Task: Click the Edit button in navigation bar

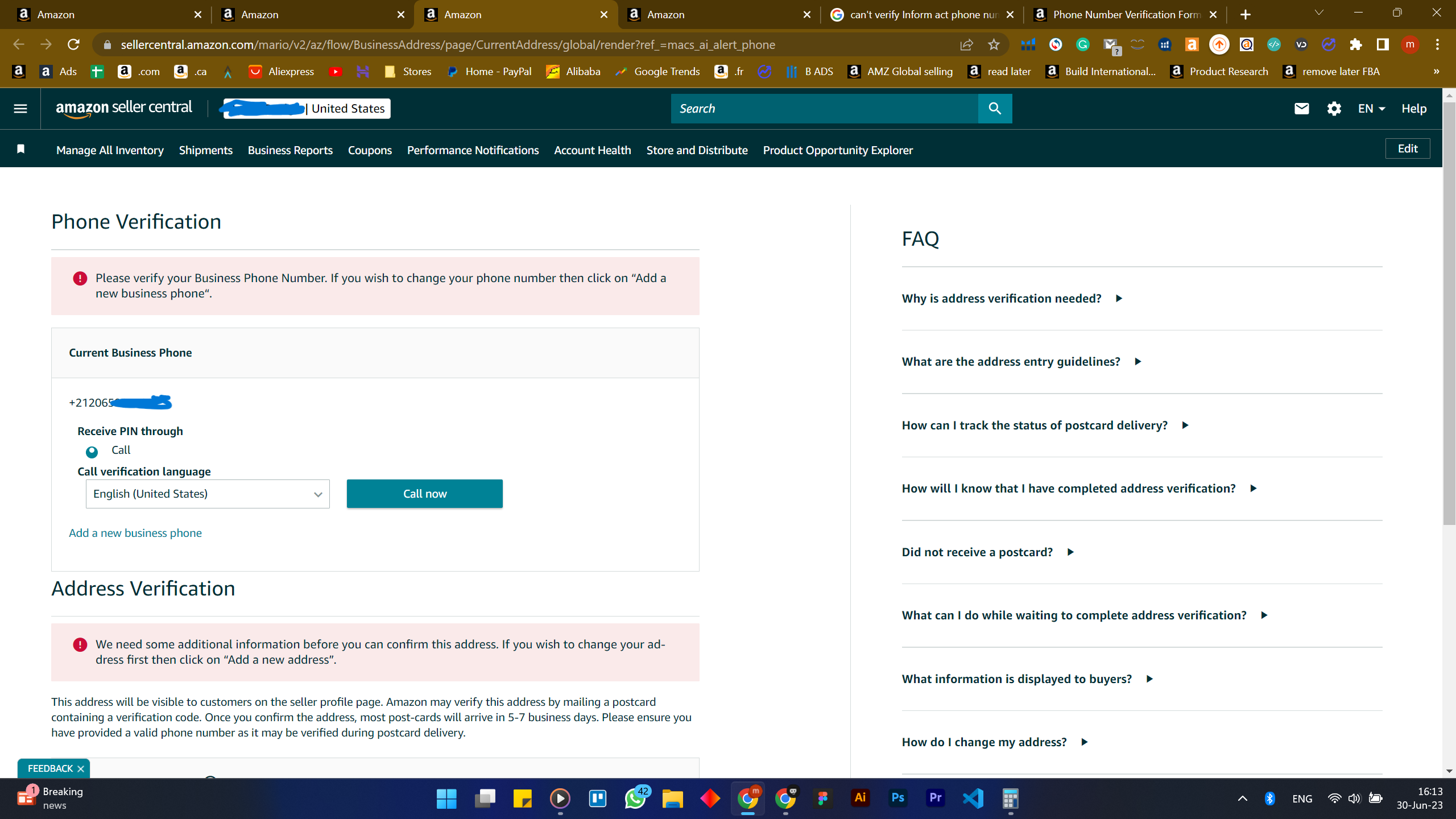Action: click(x=1408, y=148)
